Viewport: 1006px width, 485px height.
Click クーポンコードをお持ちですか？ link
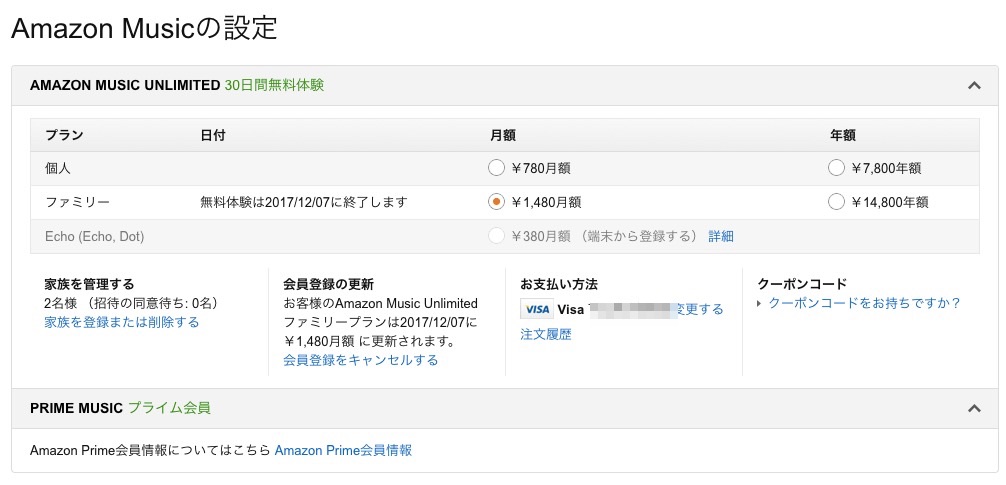pyautogui.click(x=864, y=303)
